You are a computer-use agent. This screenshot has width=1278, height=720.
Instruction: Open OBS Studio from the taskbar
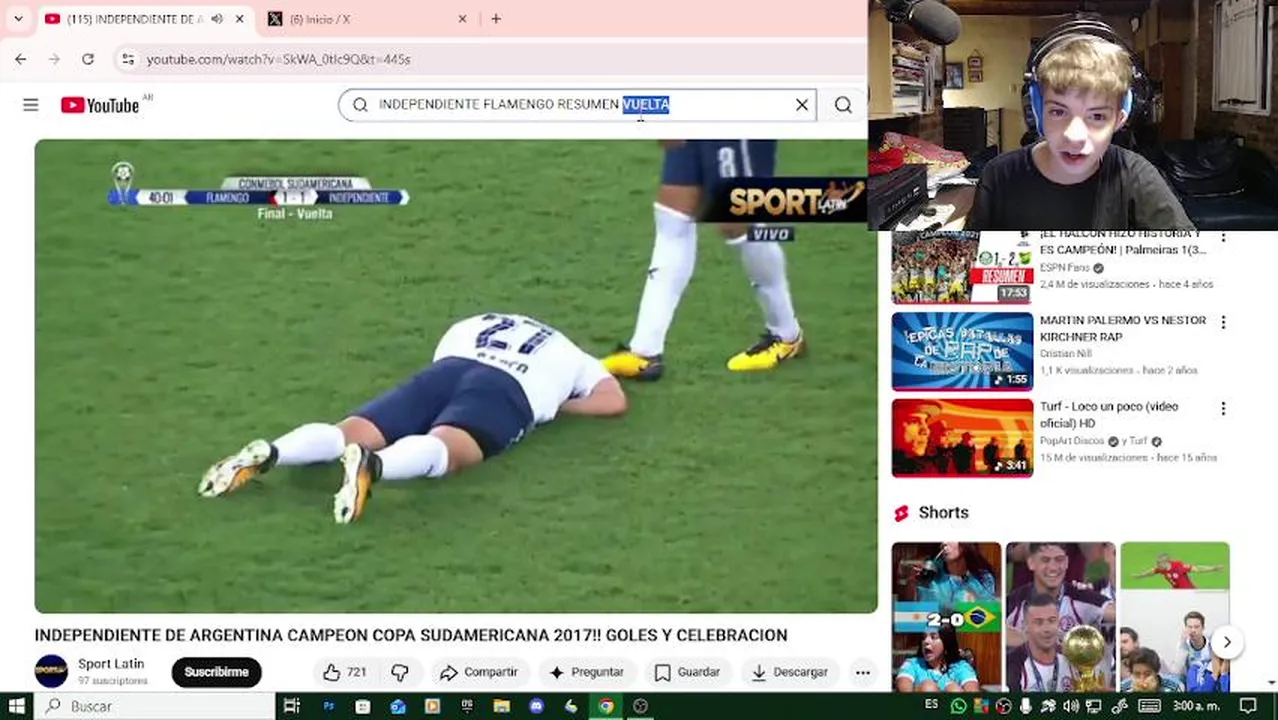pos(641,706)
